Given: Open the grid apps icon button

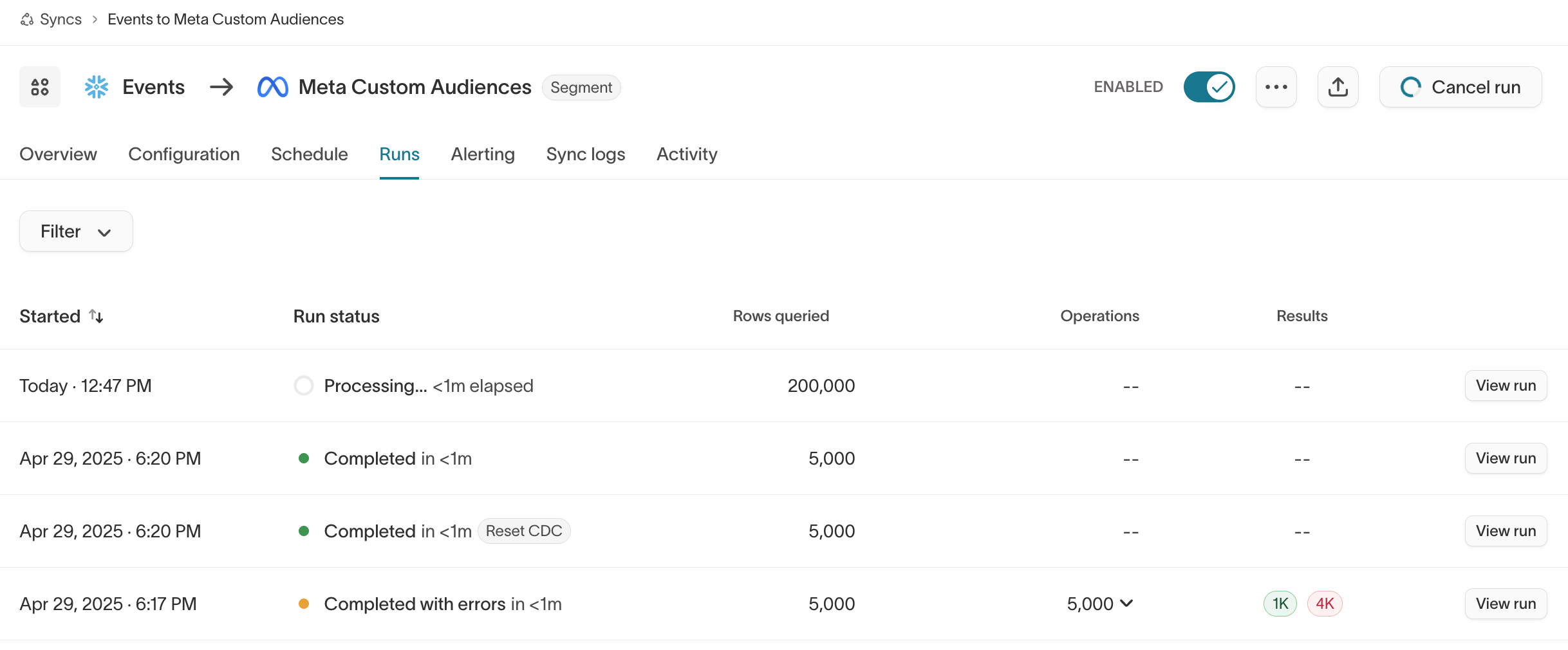Looking at the screenshot, I should tap(40, 87).
